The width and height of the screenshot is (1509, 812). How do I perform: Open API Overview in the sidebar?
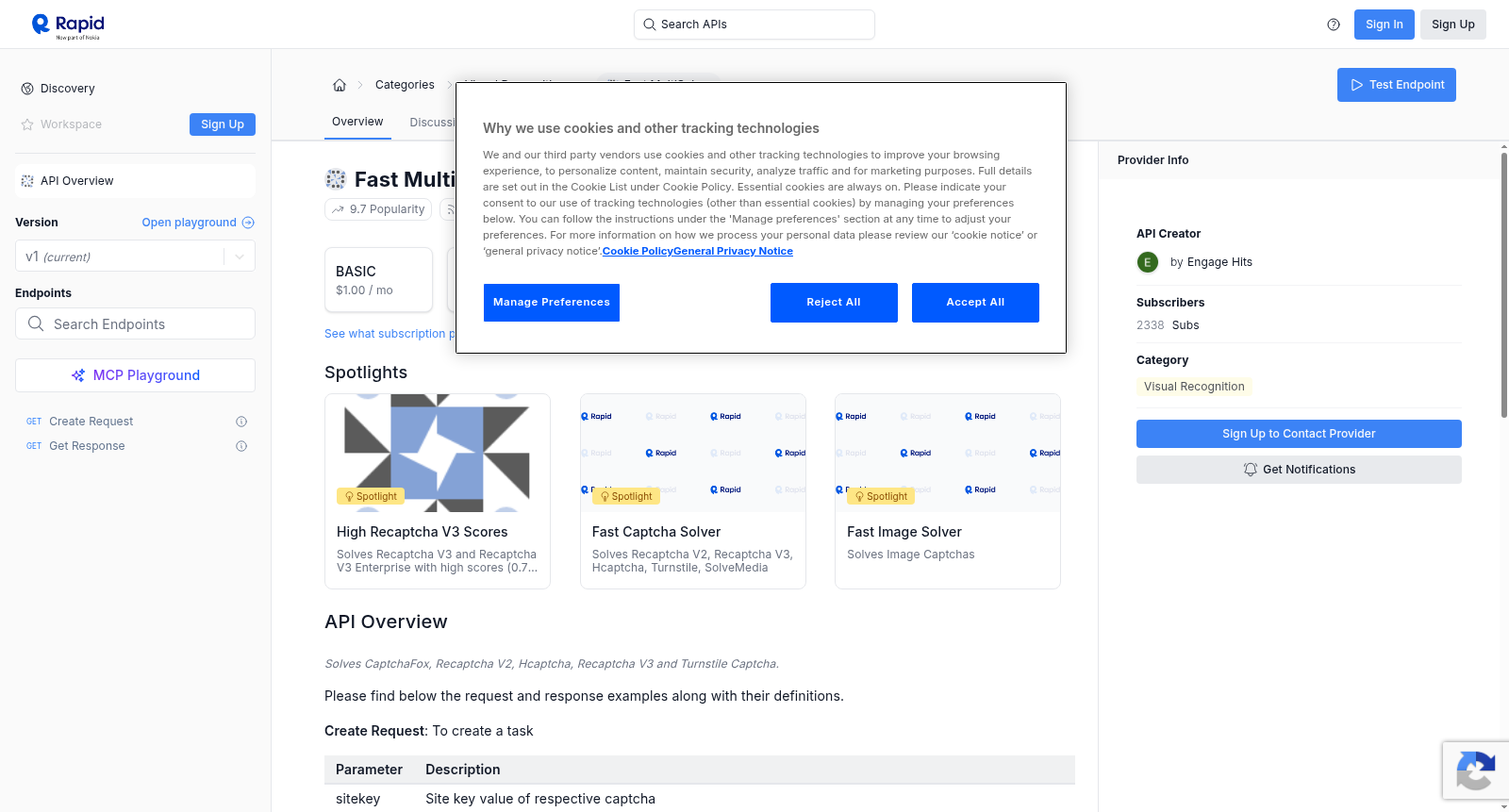pos(135,181)
